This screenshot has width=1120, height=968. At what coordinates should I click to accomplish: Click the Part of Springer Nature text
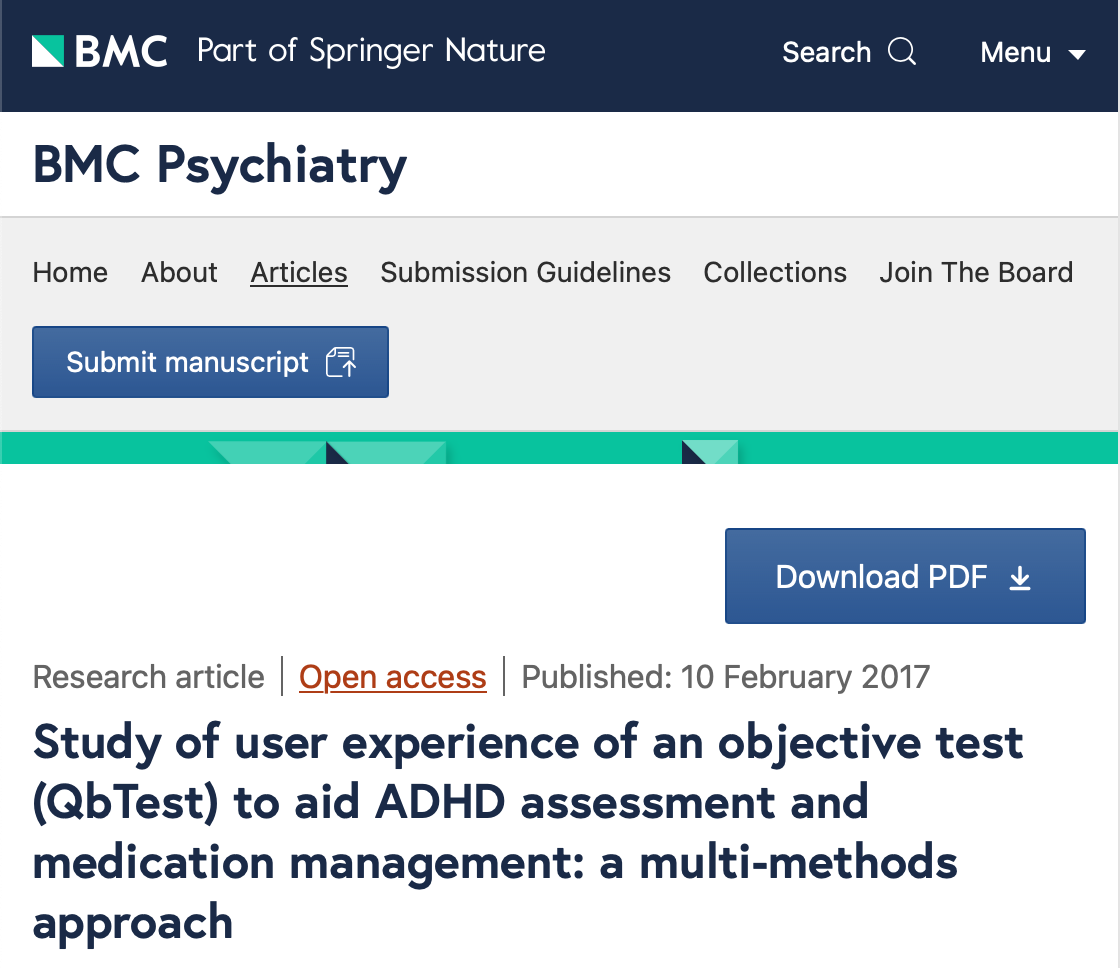coord(371,51)
